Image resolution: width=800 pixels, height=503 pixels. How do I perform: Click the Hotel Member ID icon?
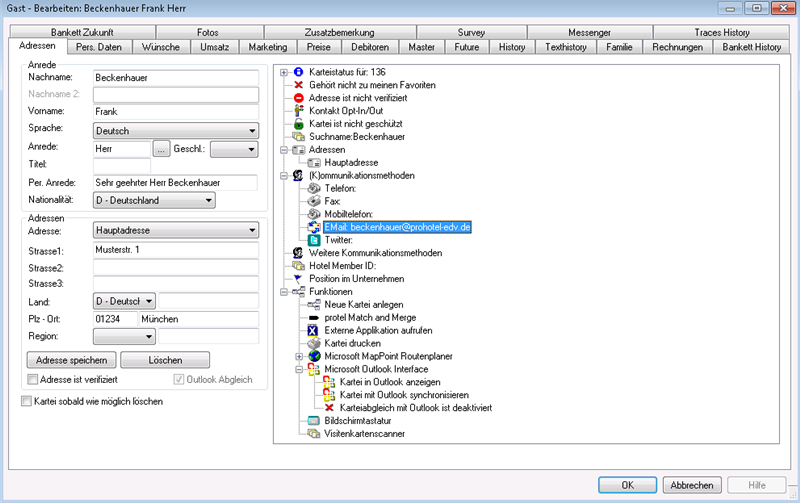click(x=298, y=266)
